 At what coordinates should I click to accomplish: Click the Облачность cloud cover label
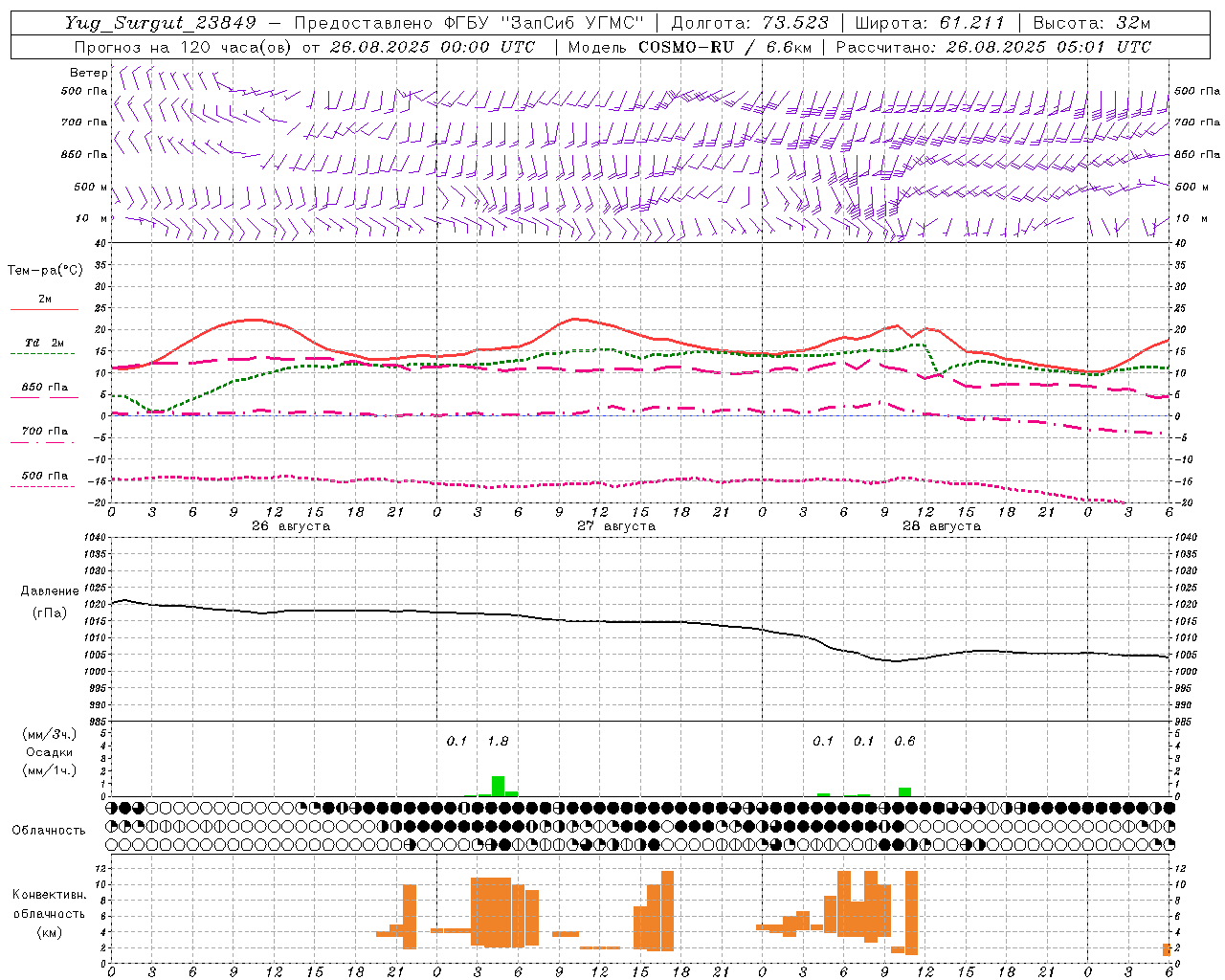point(49,831)
